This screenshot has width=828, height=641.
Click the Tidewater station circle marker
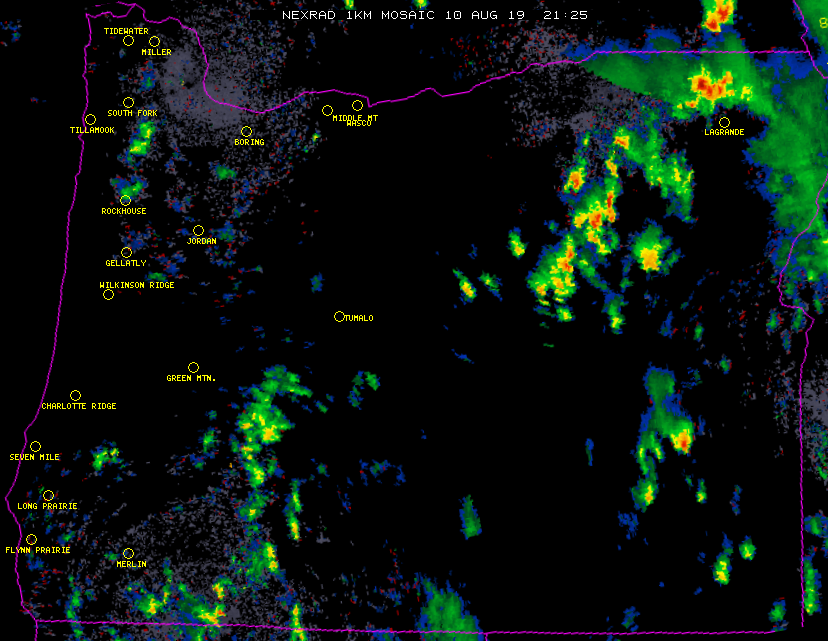(128, 41)
